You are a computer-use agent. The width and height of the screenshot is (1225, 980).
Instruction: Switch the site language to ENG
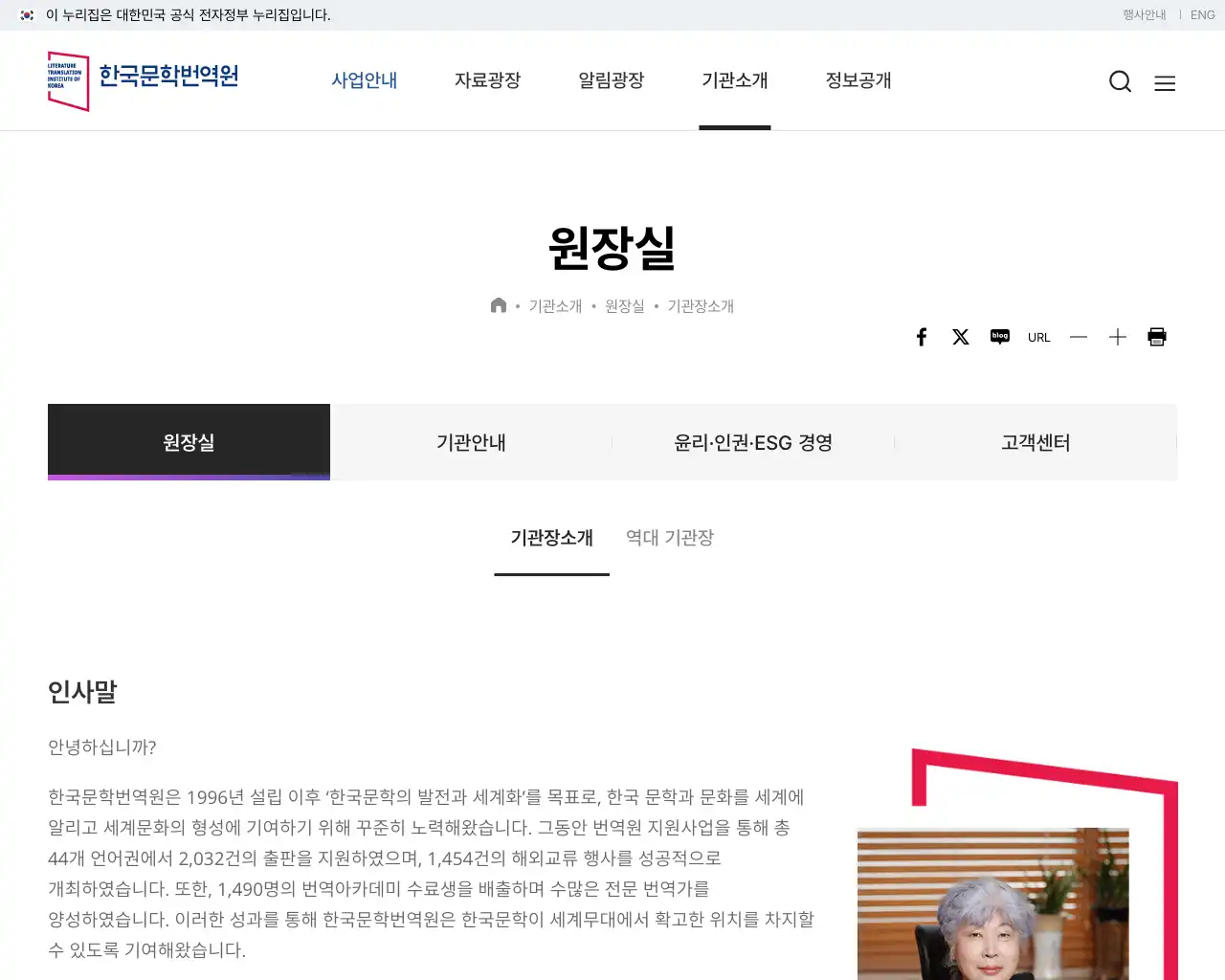(x=1202, y=14)
